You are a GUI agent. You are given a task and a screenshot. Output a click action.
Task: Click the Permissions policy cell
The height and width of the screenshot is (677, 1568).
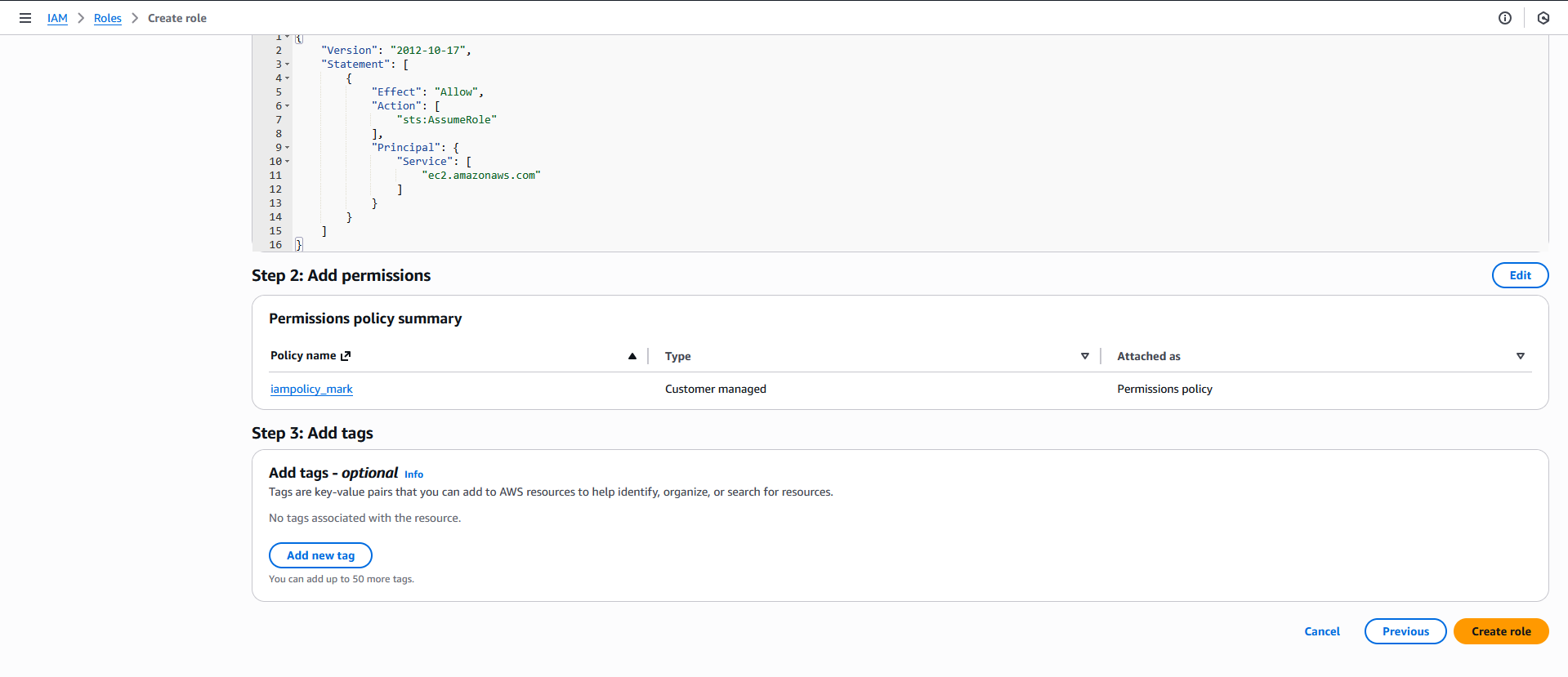tap(1164, 389)
